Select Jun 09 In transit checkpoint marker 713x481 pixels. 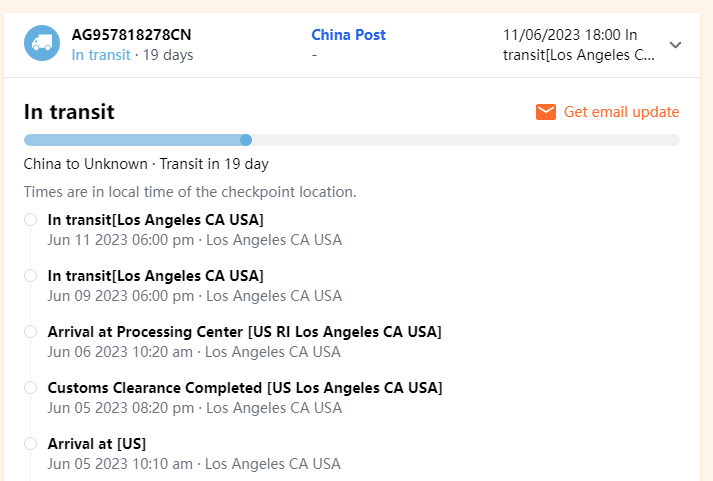(31, 275)
